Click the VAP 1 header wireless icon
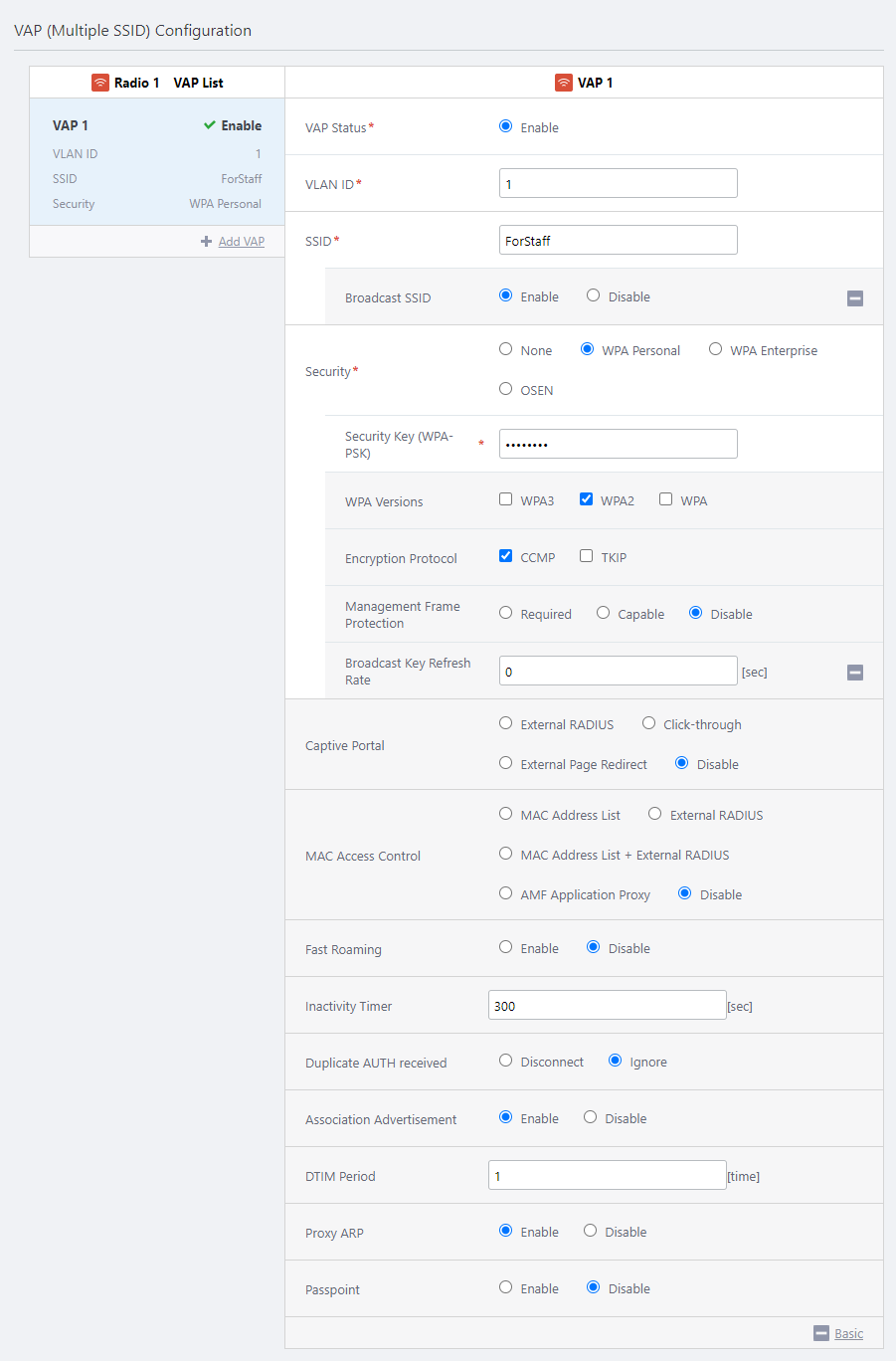This screenshot has height=1361, width=896. point(564,83)
